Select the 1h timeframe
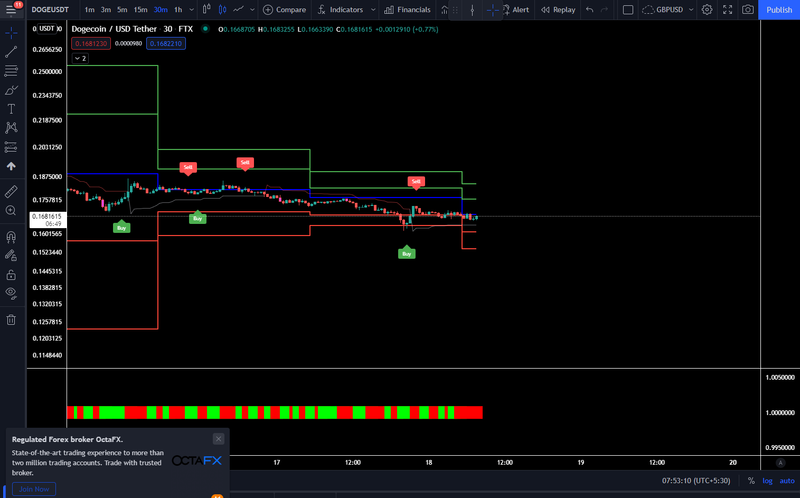 [178, 10]
